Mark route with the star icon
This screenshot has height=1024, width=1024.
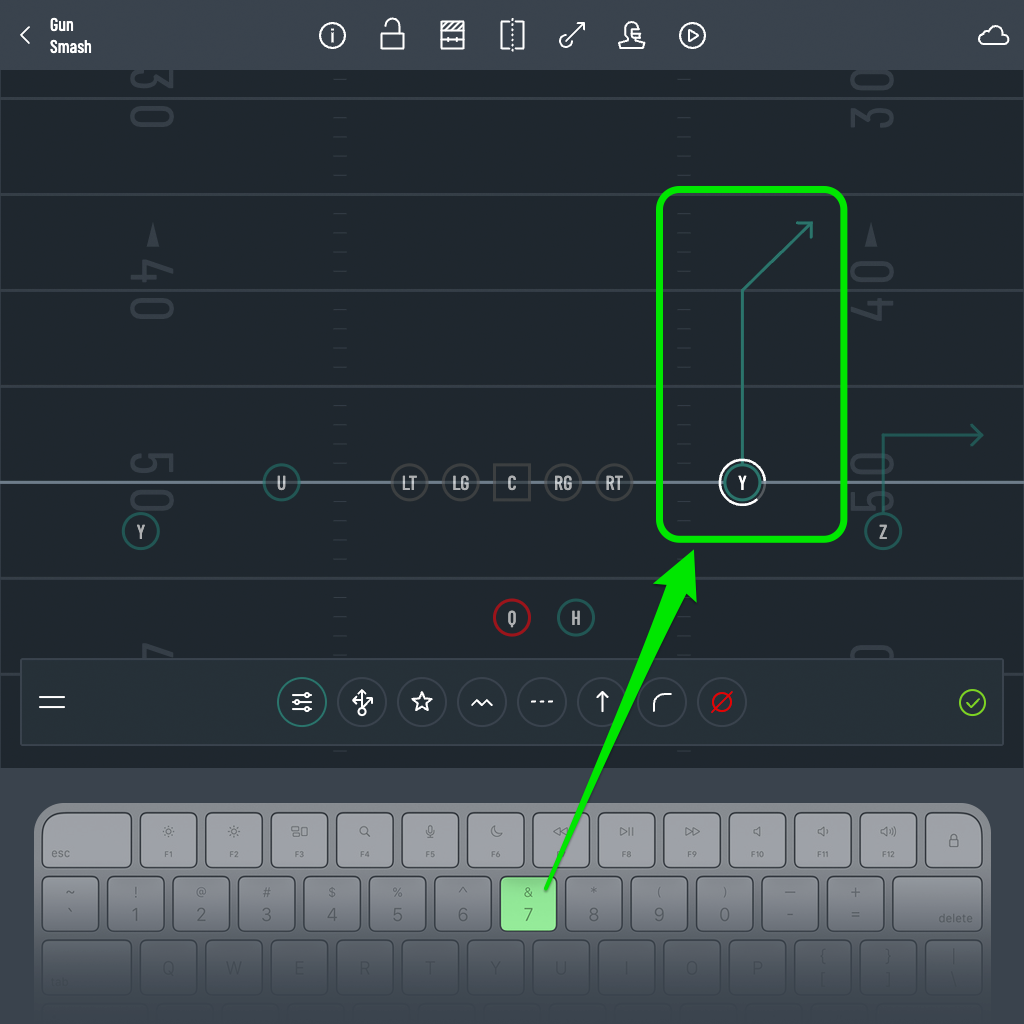pyautogui.click(x=422, y=702)
